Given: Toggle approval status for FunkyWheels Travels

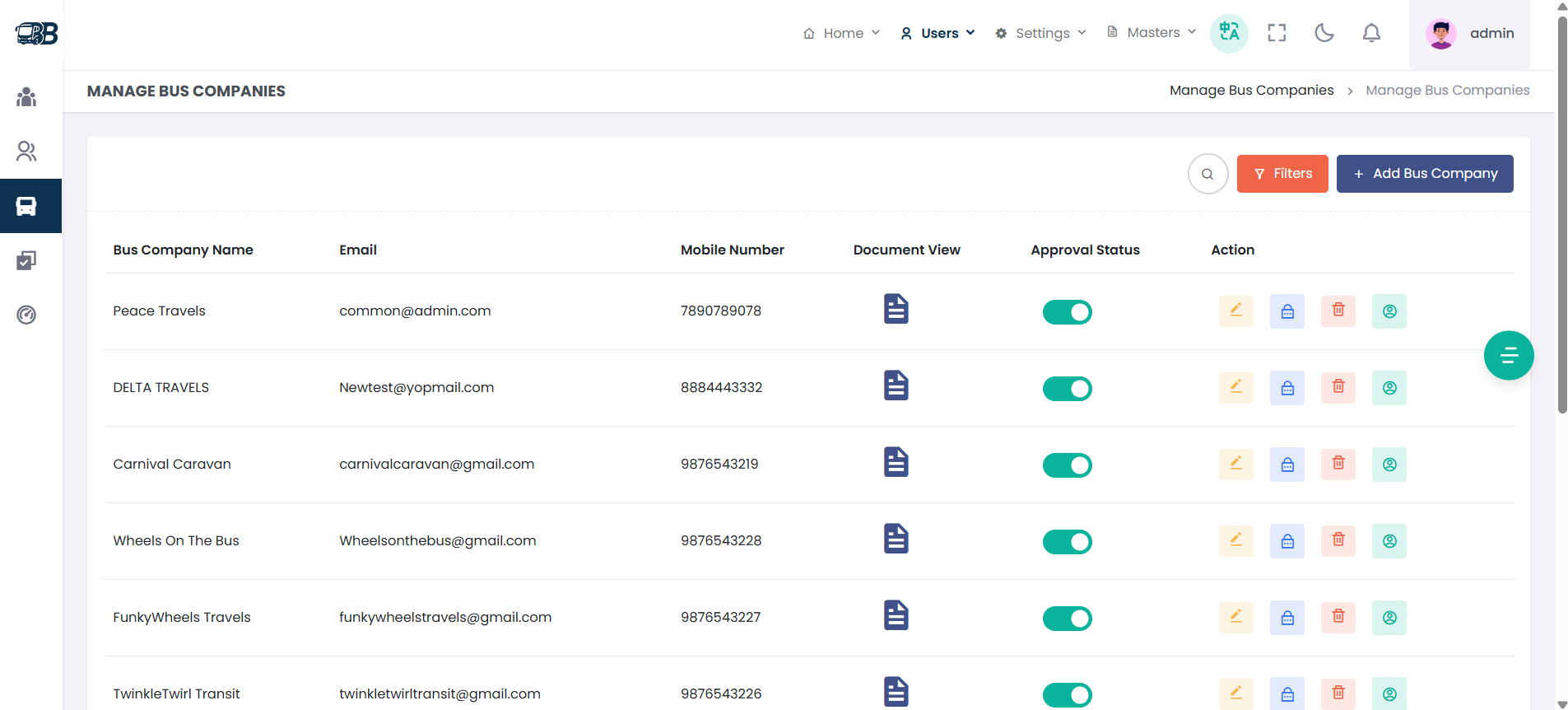Looking at the screenshot, I should pyautogui.click(x=1067, y=619).
